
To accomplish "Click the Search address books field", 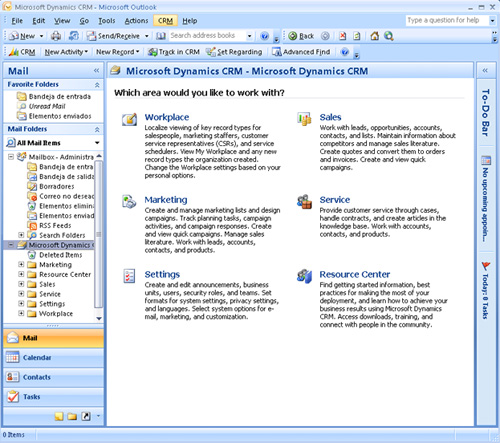I will tap(207, 36).
